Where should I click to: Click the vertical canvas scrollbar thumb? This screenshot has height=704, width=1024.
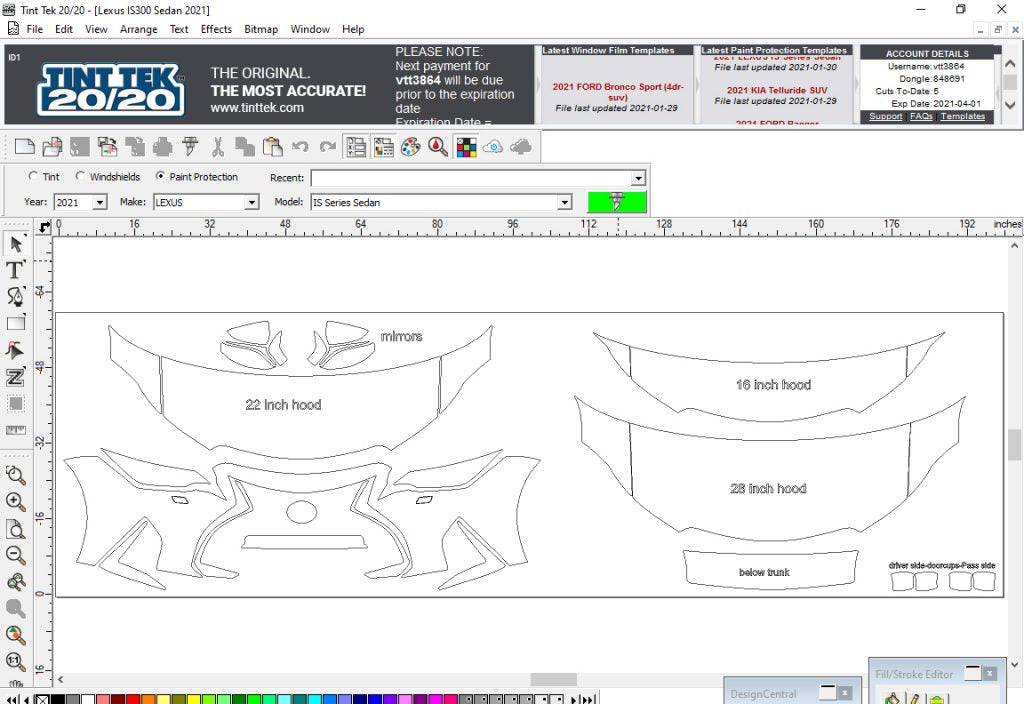[x=1014, y=445]
